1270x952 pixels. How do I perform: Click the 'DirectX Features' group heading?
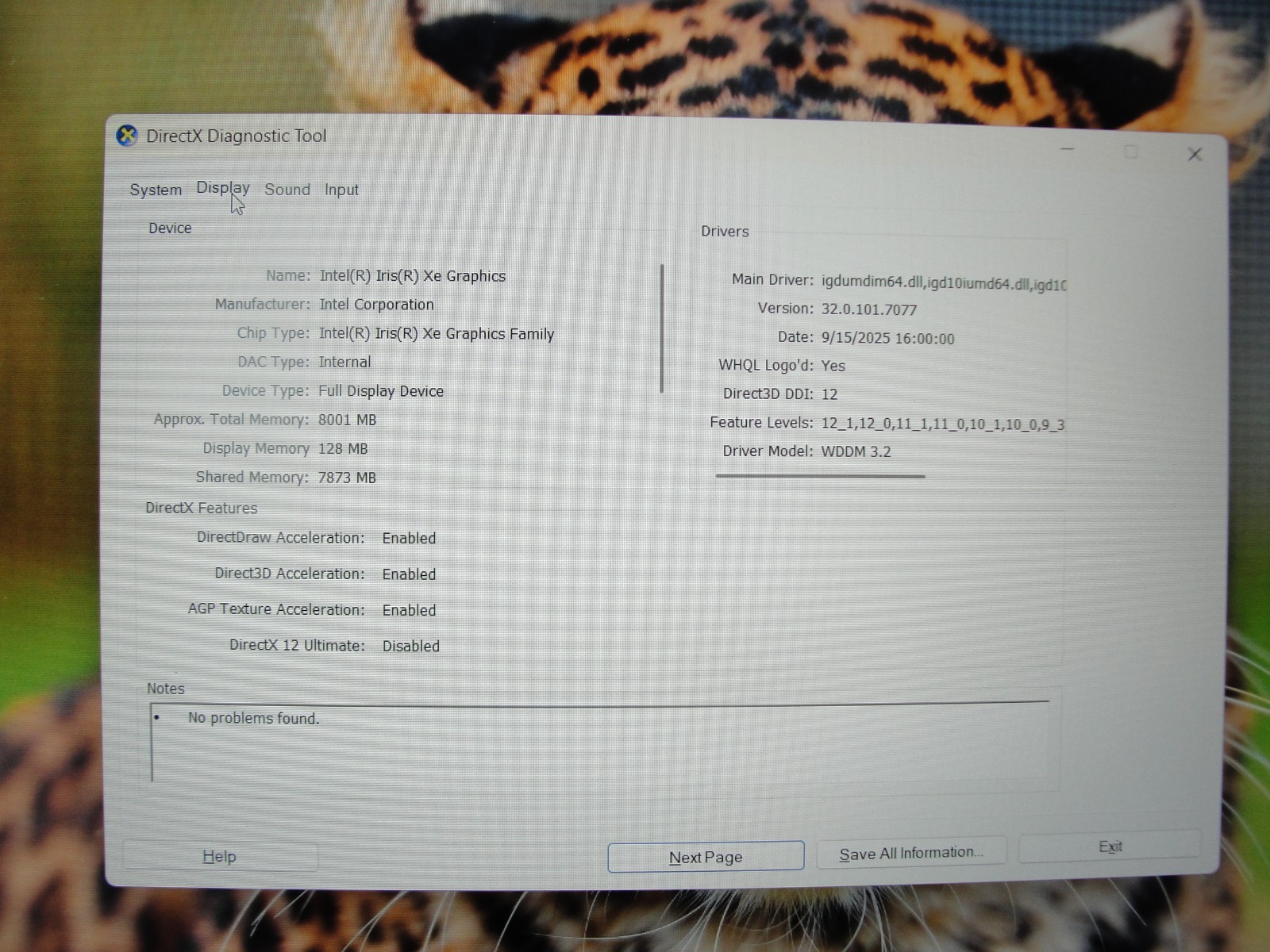coord(202,509)
